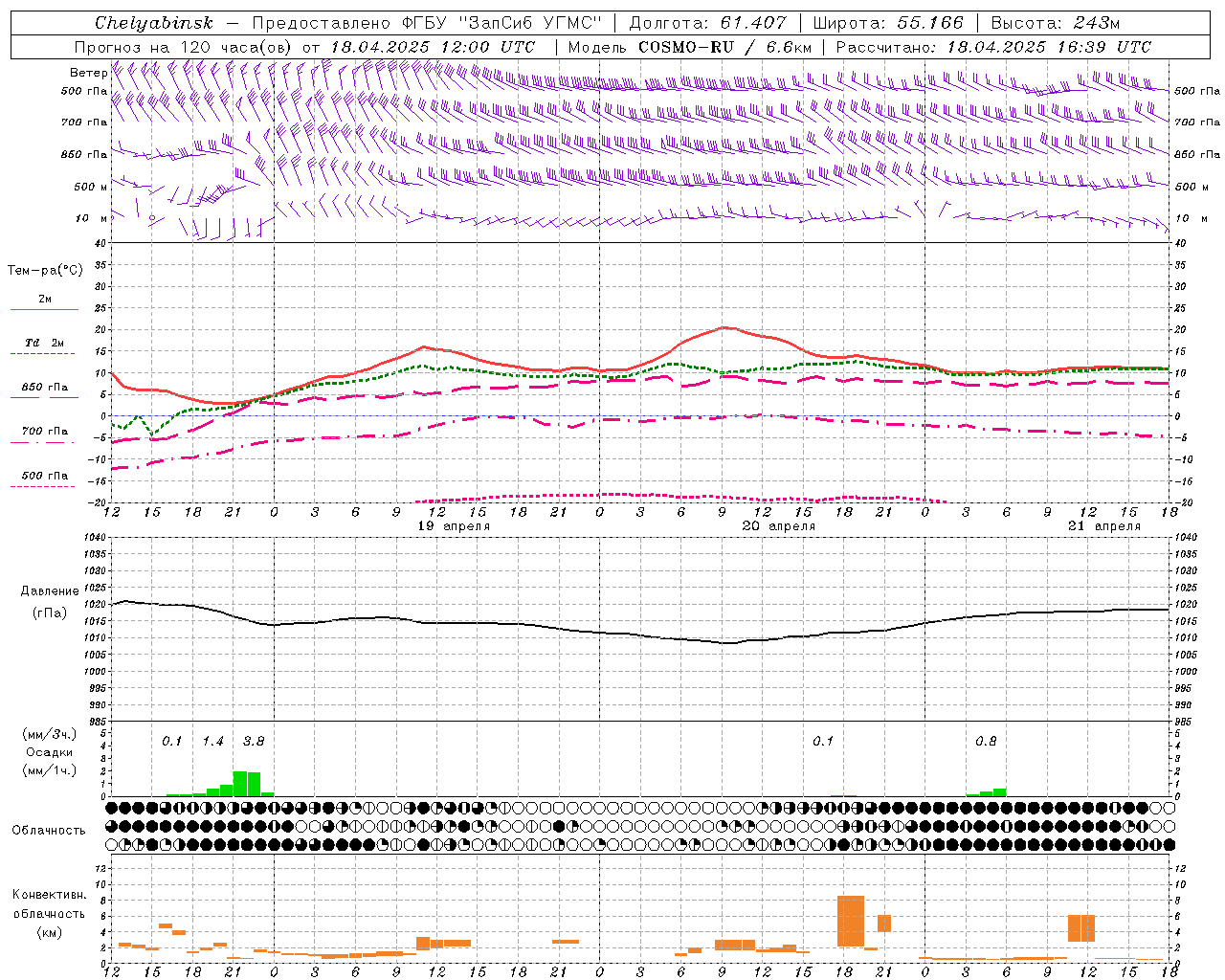Click the Высота: 243м header value

coord(1056,23)
